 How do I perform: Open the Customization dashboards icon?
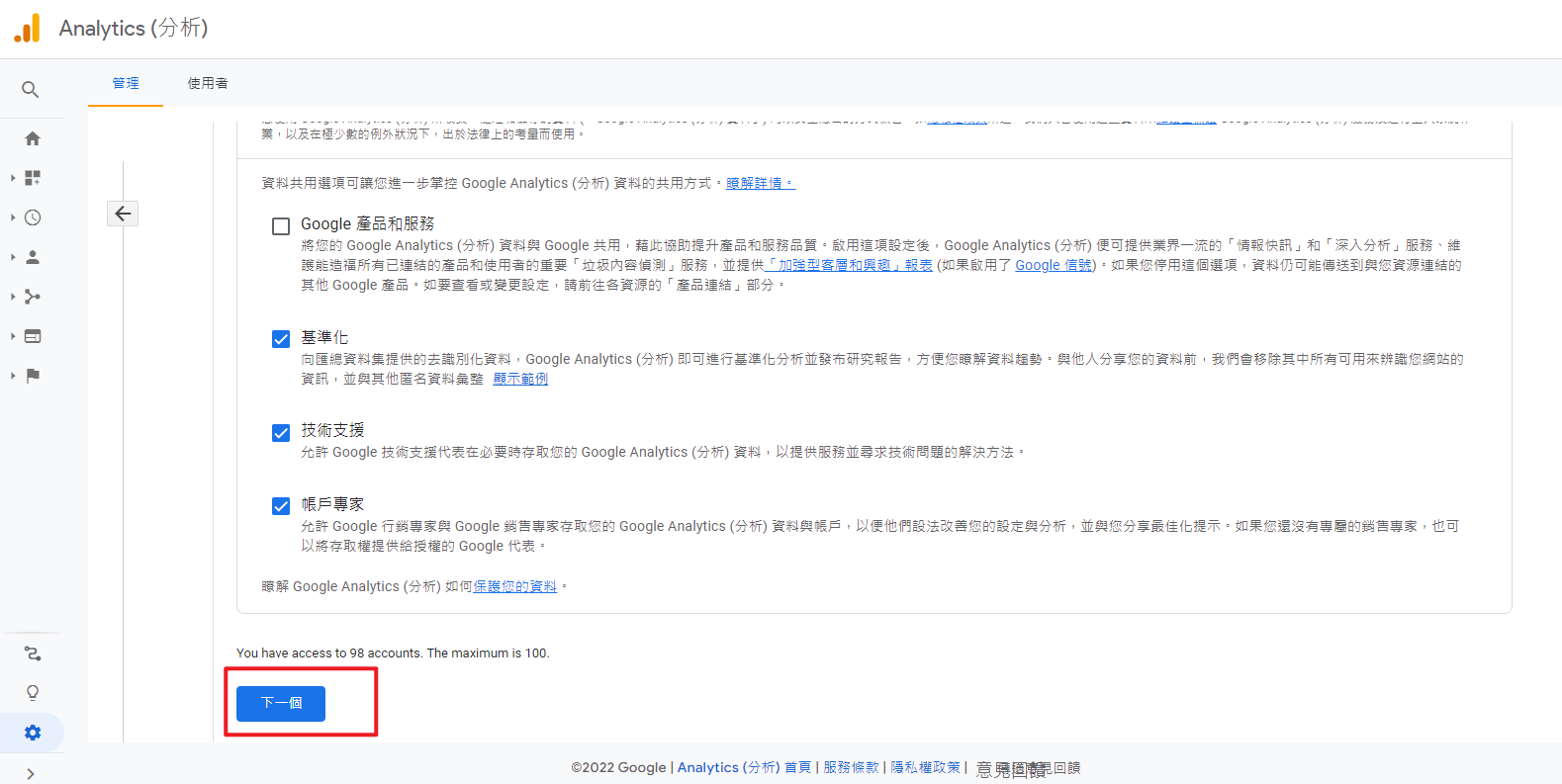coord(33,178)
